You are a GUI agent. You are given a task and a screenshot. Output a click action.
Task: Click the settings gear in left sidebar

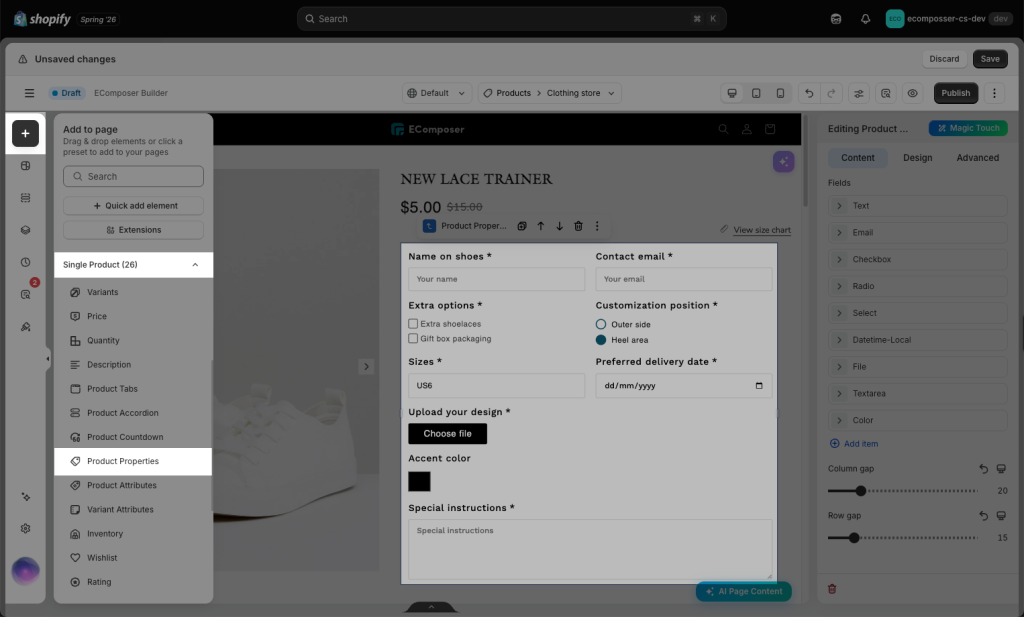(25, 528)
